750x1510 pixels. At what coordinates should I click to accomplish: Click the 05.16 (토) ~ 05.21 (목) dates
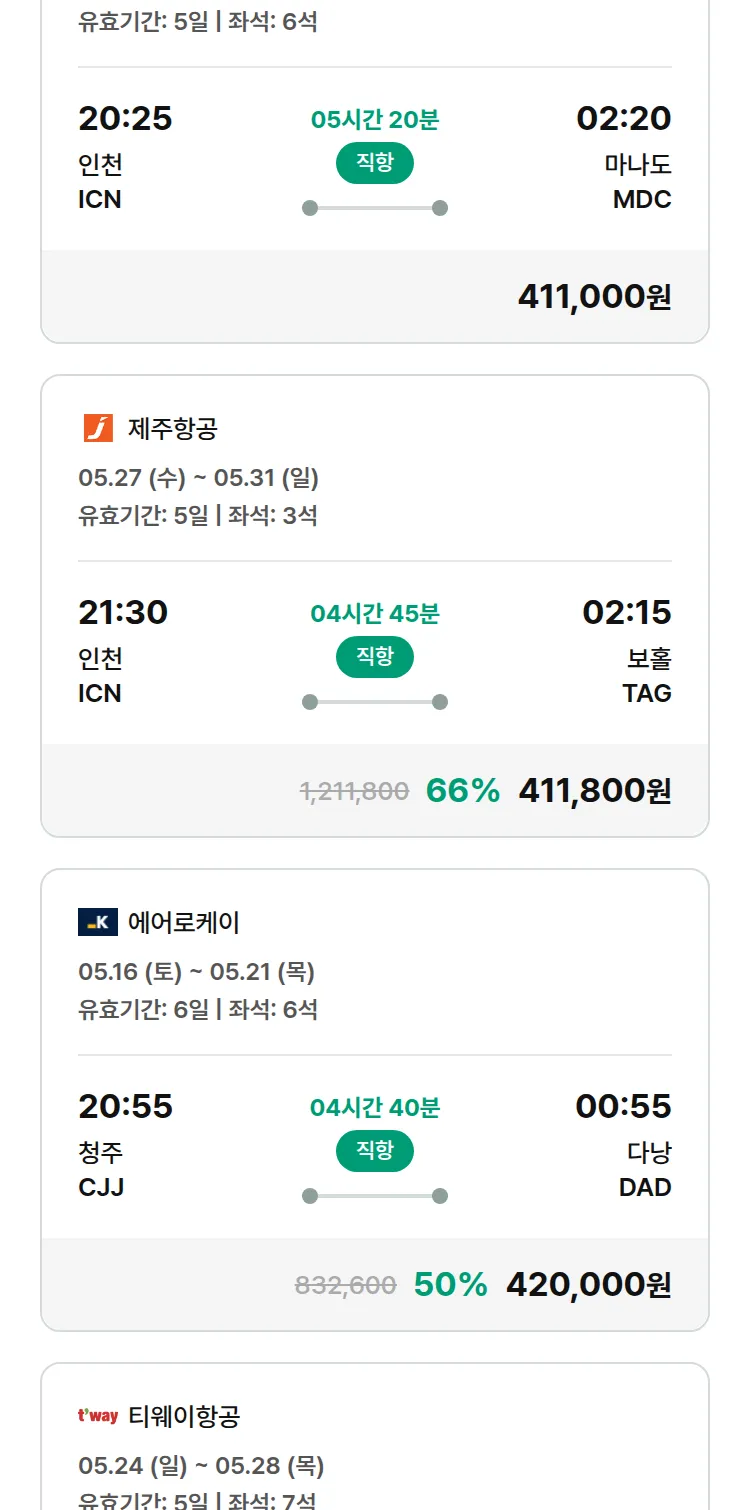(x=196, y=972)
